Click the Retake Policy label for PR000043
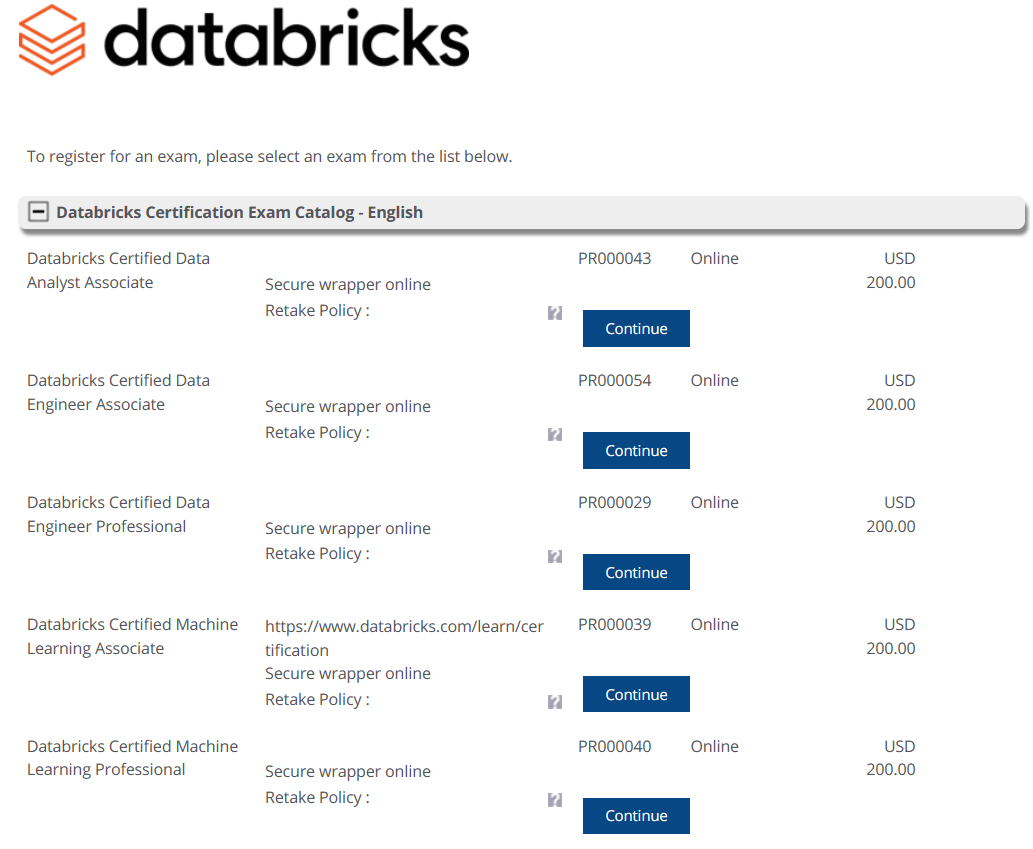The width and height of the screenshot is (1033, 849). pyautogui.click(x=316, y=310)
